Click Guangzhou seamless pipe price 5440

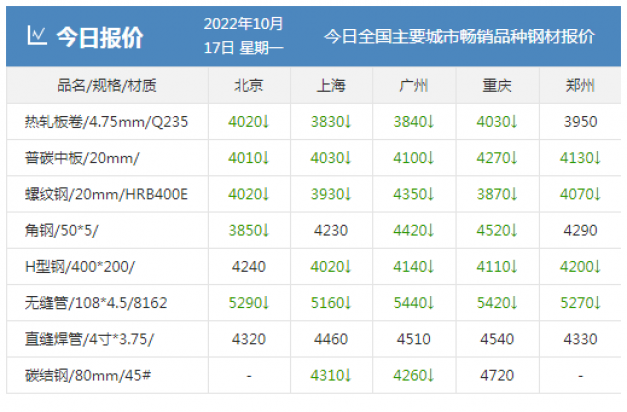point(413,302)
